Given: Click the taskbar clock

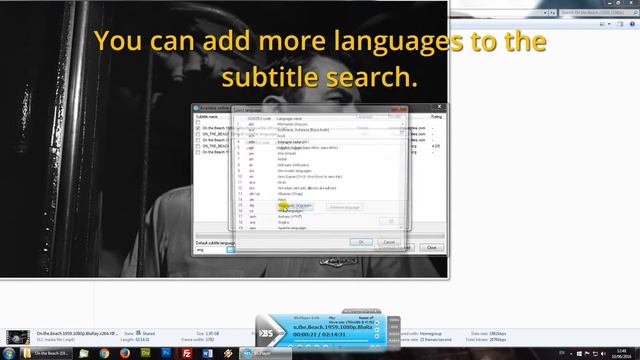Looking at the screenshot, I should pyautogui.click(x=622, y=353).
